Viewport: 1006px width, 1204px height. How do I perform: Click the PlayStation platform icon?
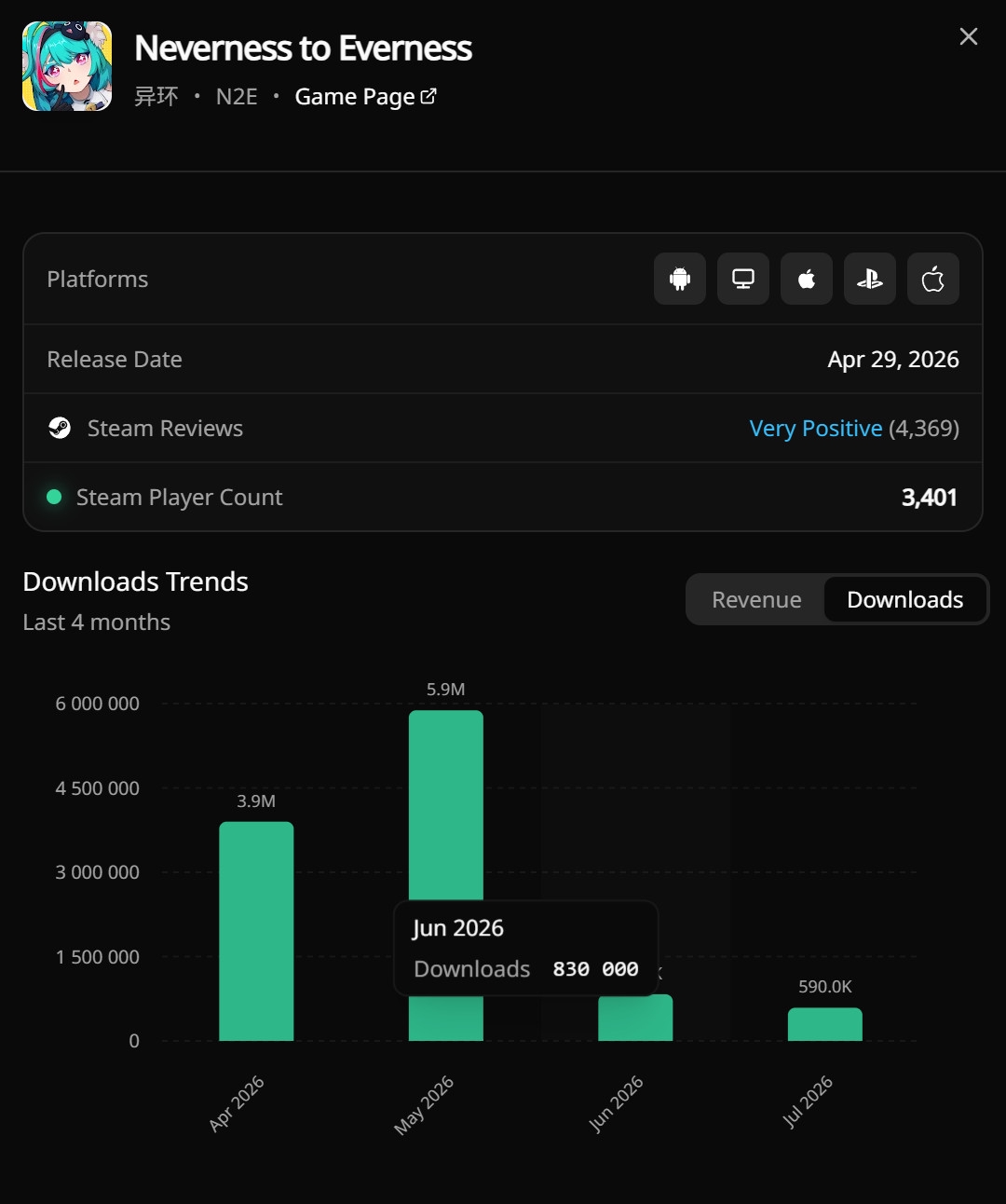coord(870,279)
